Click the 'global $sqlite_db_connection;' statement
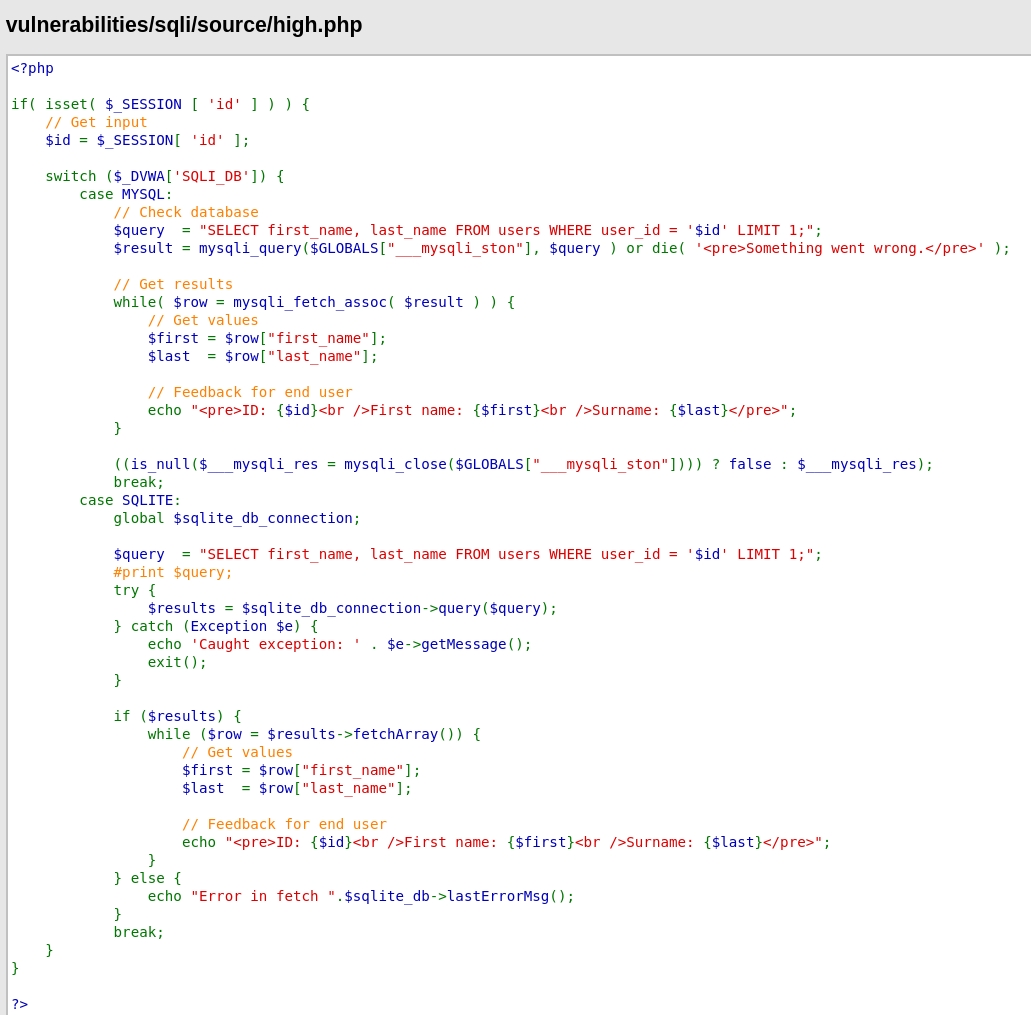Viewport: 1031px width, 1015px height. [236, 518]
